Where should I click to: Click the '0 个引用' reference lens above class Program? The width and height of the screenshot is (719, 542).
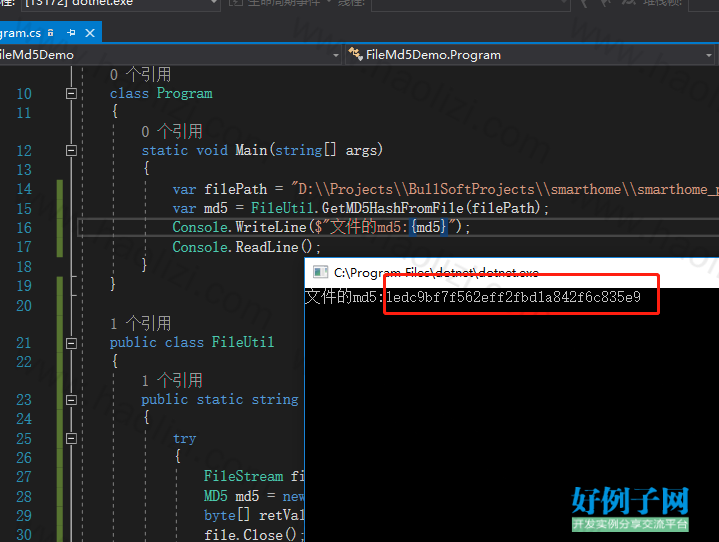click(x=140, y=74)
